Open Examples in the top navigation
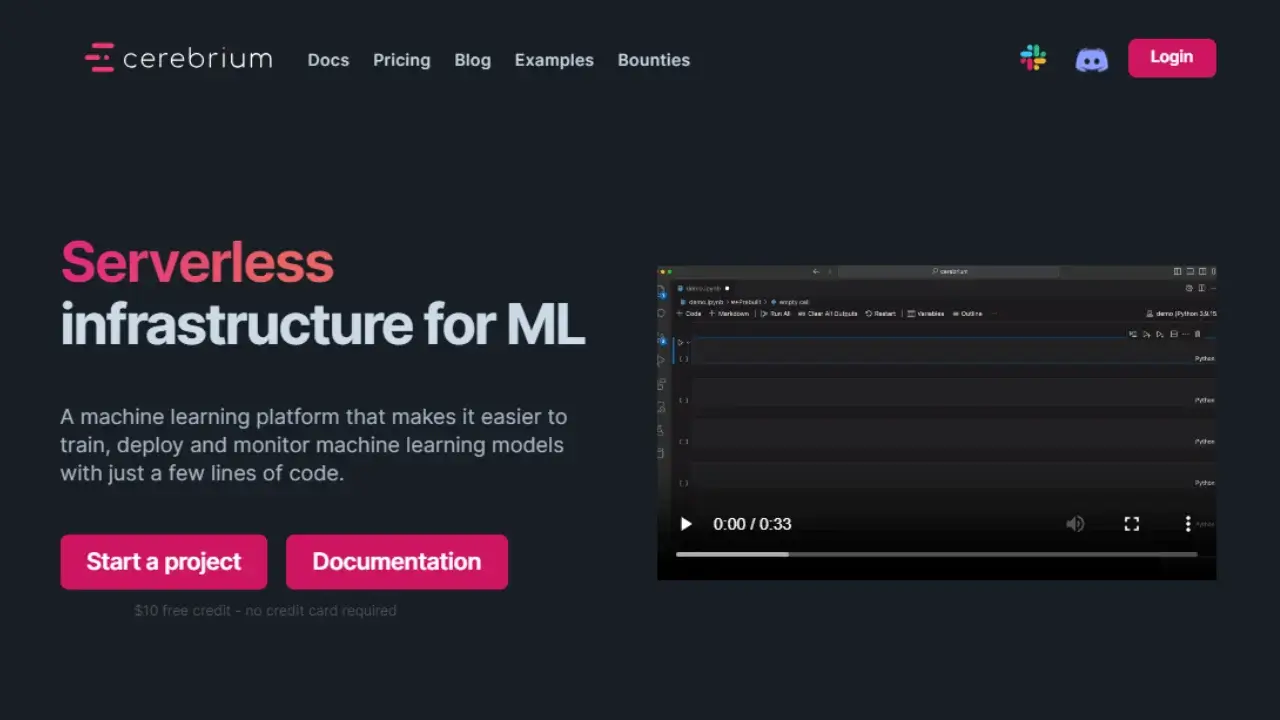Viewport: 1280px width, 720px height. (x=554, y=60)
